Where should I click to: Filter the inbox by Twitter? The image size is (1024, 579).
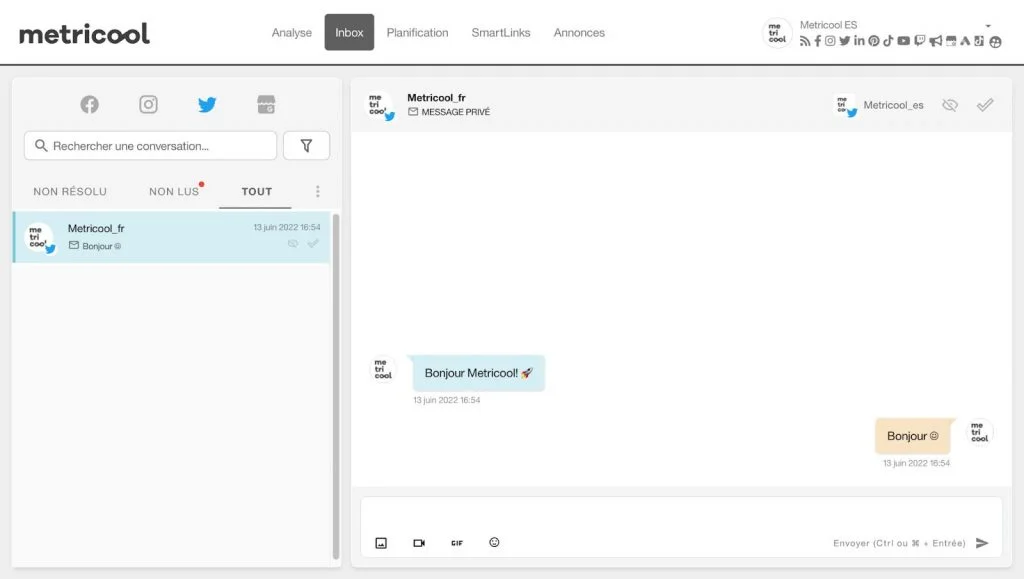[207, 104]
